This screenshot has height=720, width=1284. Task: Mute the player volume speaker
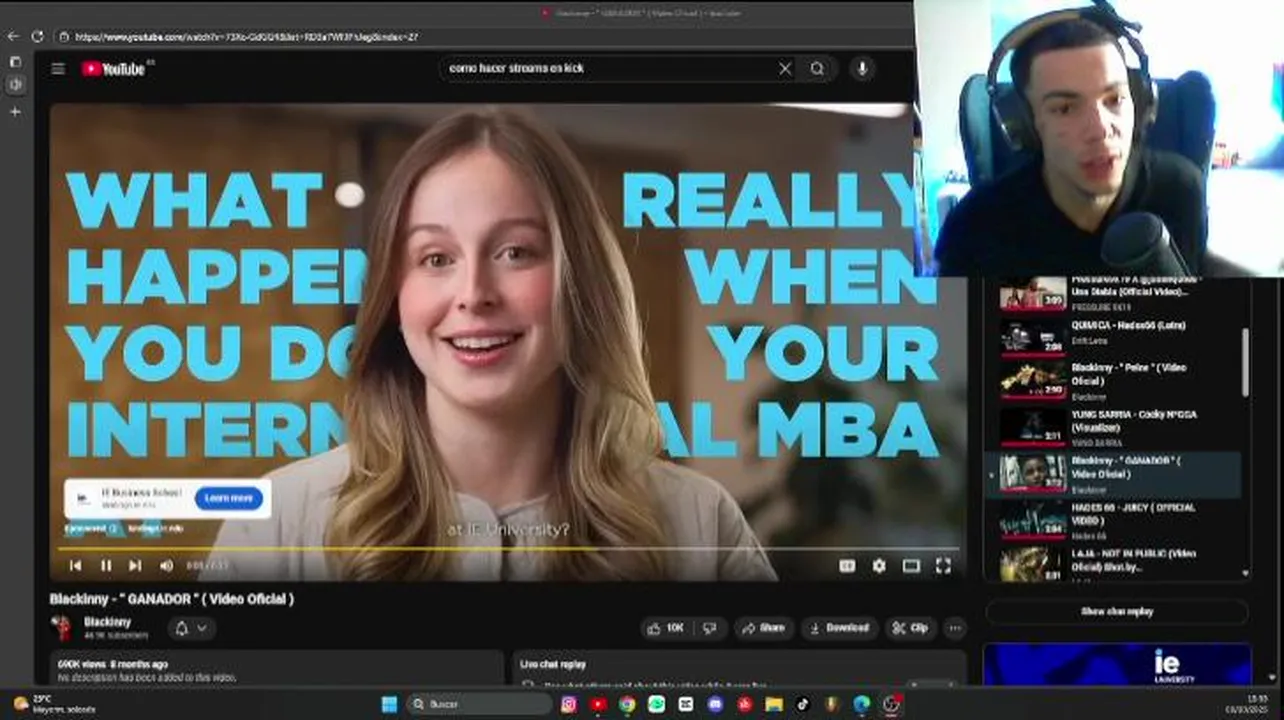point(166,566)
